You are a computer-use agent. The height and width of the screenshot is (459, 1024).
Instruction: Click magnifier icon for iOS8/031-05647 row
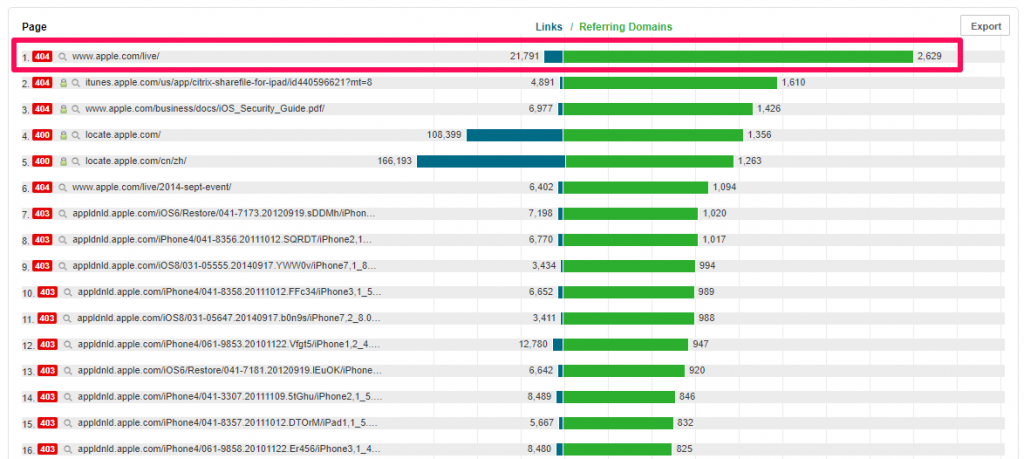68,319
